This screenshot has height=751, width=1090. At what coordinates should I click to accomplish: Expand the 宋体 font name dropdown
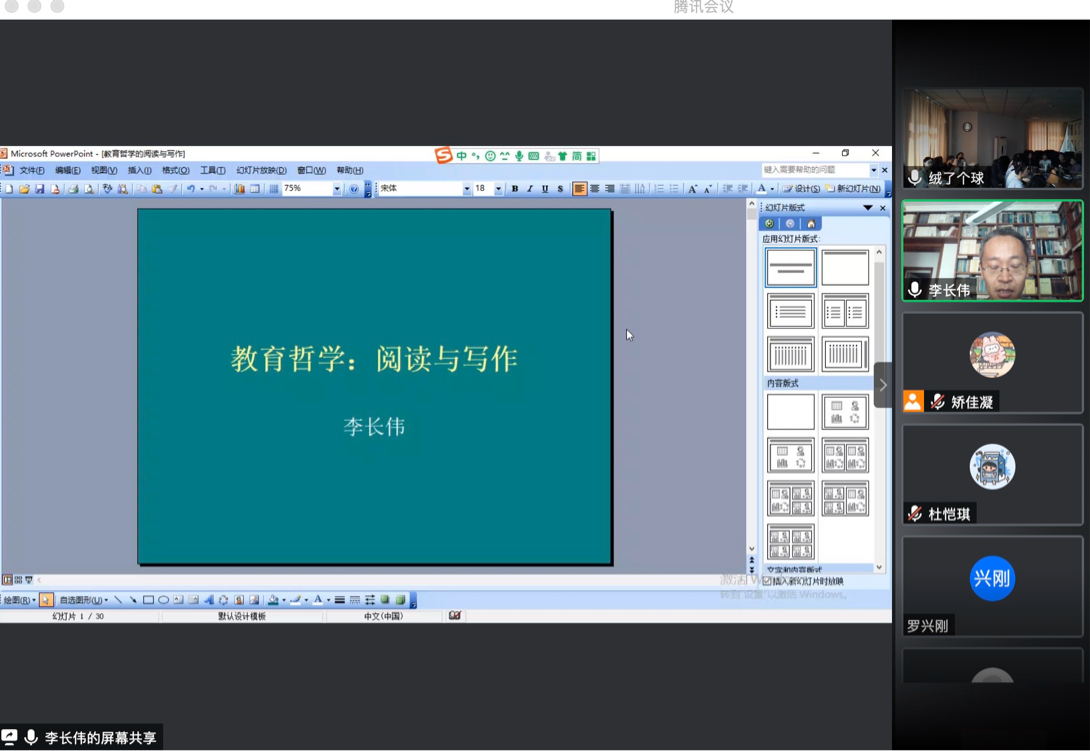tap(466, 189)
